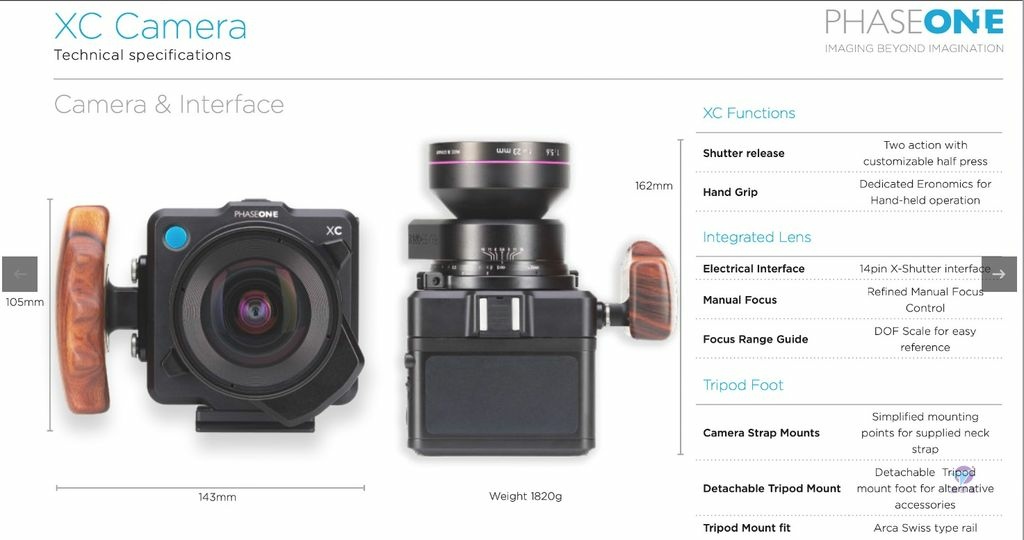Image resolution: width=1024 pixels, height=540 pixels.
Task: Click the Tripod Foot section heading
Action: pyautogui.click(x=743, y=385)
